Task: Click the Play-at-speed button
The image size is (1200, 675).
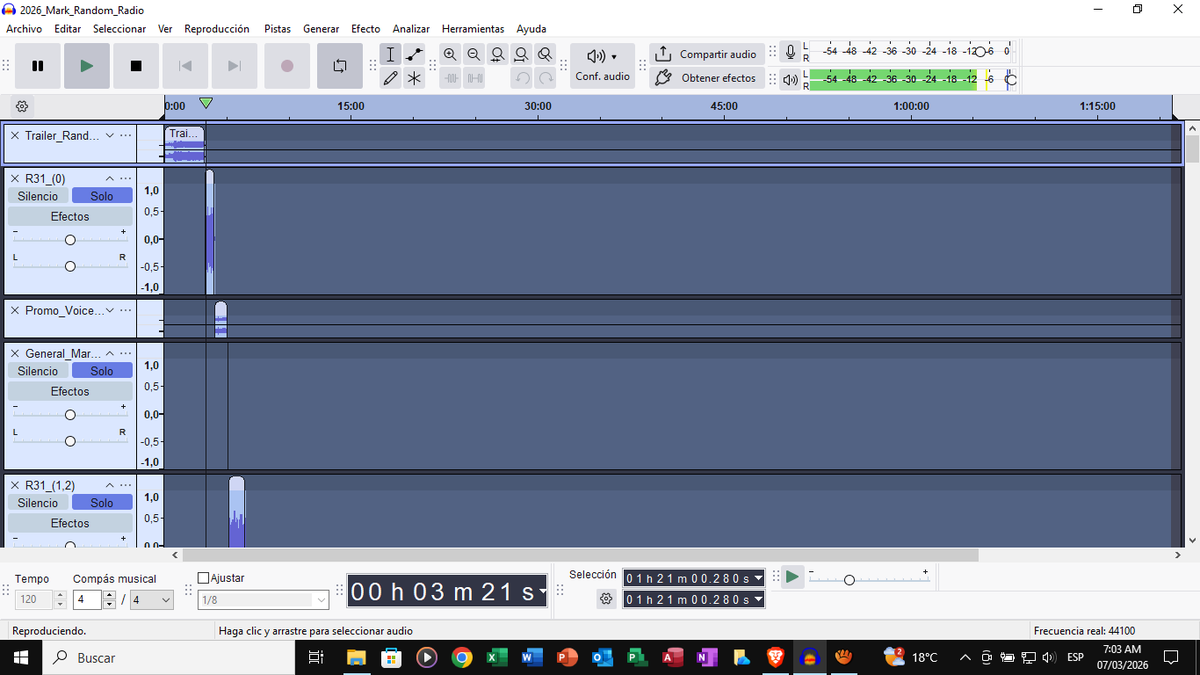Action: (x=792, y=577)
